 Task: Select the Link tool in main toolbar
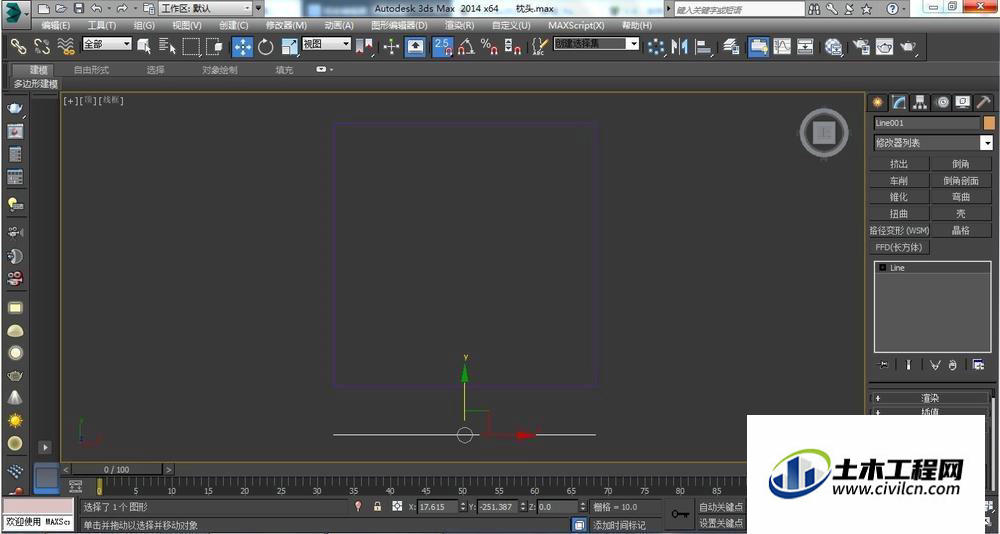(18, 47)
